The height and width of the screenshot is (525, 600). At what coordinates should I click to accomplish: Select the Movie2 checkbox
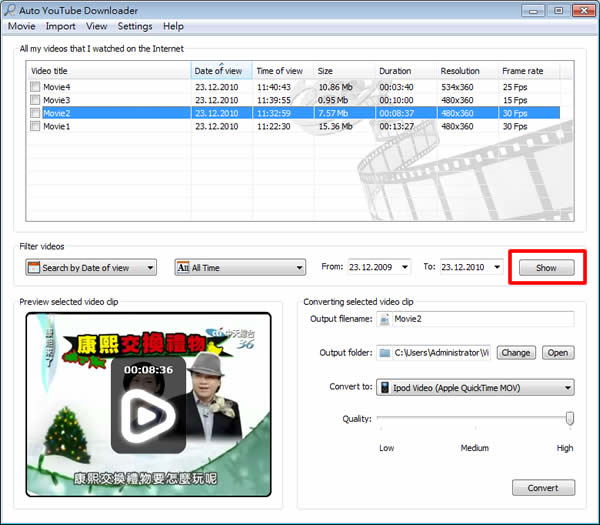pyautogui.click(x=36, y=114)
